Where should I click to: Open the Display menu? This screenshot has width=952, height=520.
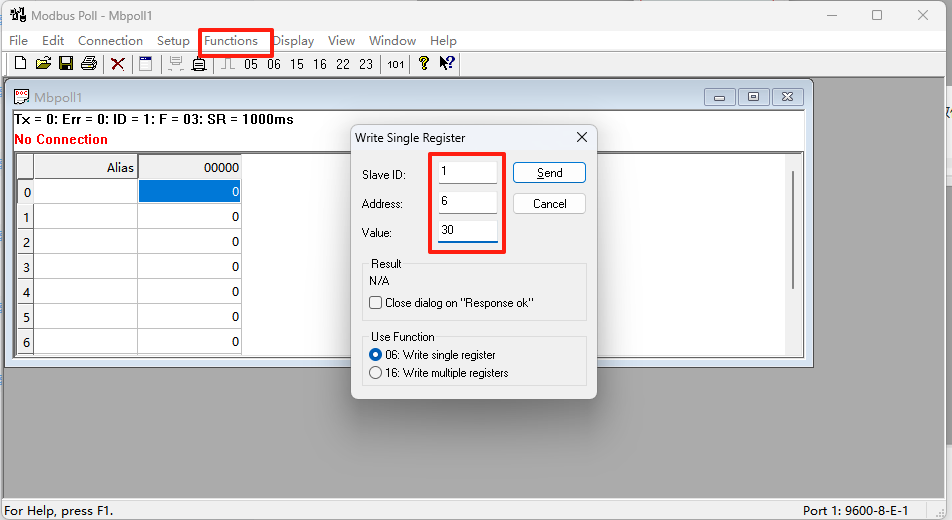click(x=294, y=41)
